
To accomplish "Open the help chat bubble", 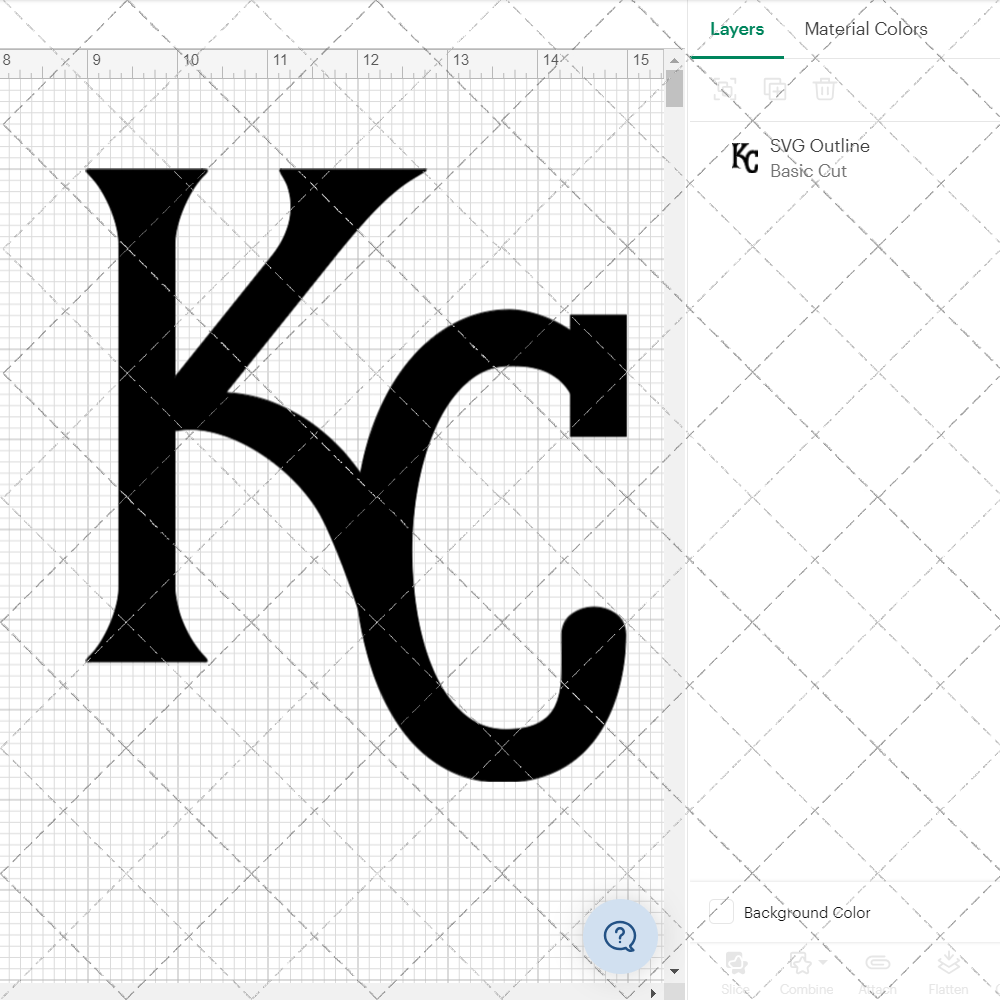I will (x=619, y=936).
